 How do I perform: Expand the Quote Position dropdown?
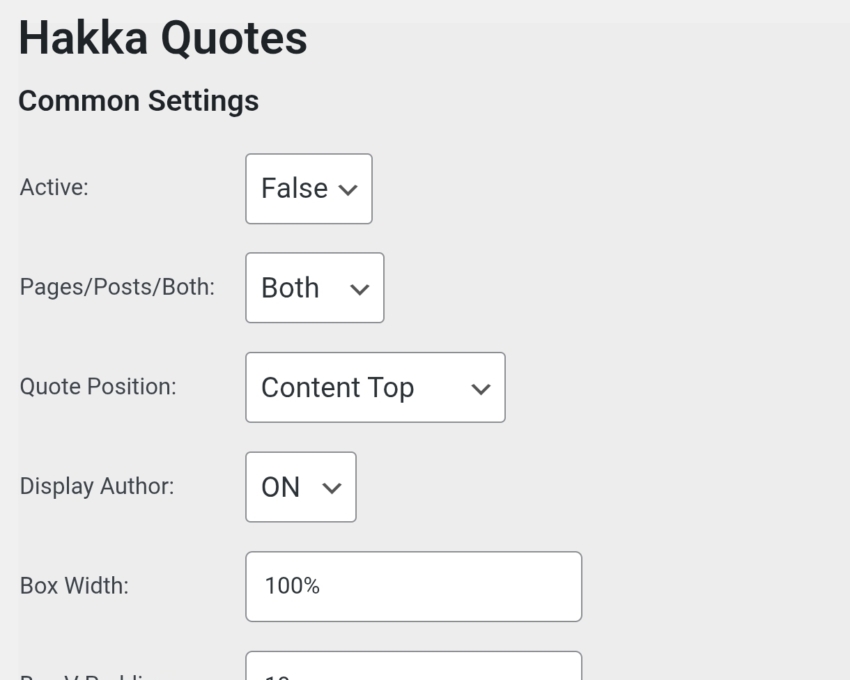(375, 387)
